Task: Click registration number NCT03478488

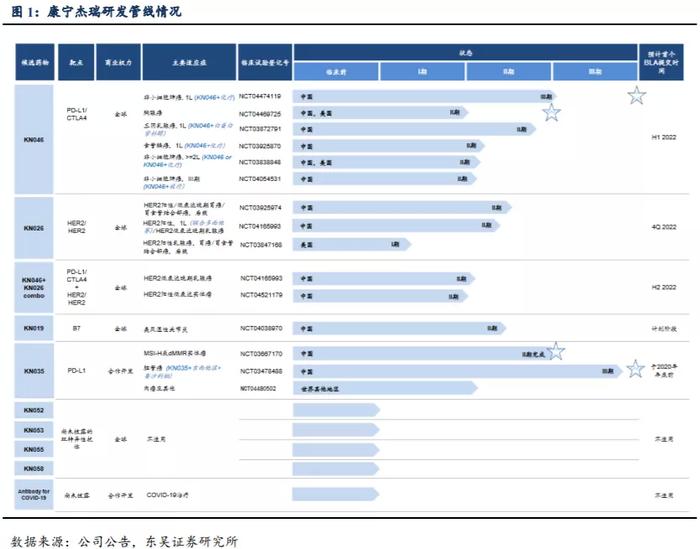Action: coord(261,371)
